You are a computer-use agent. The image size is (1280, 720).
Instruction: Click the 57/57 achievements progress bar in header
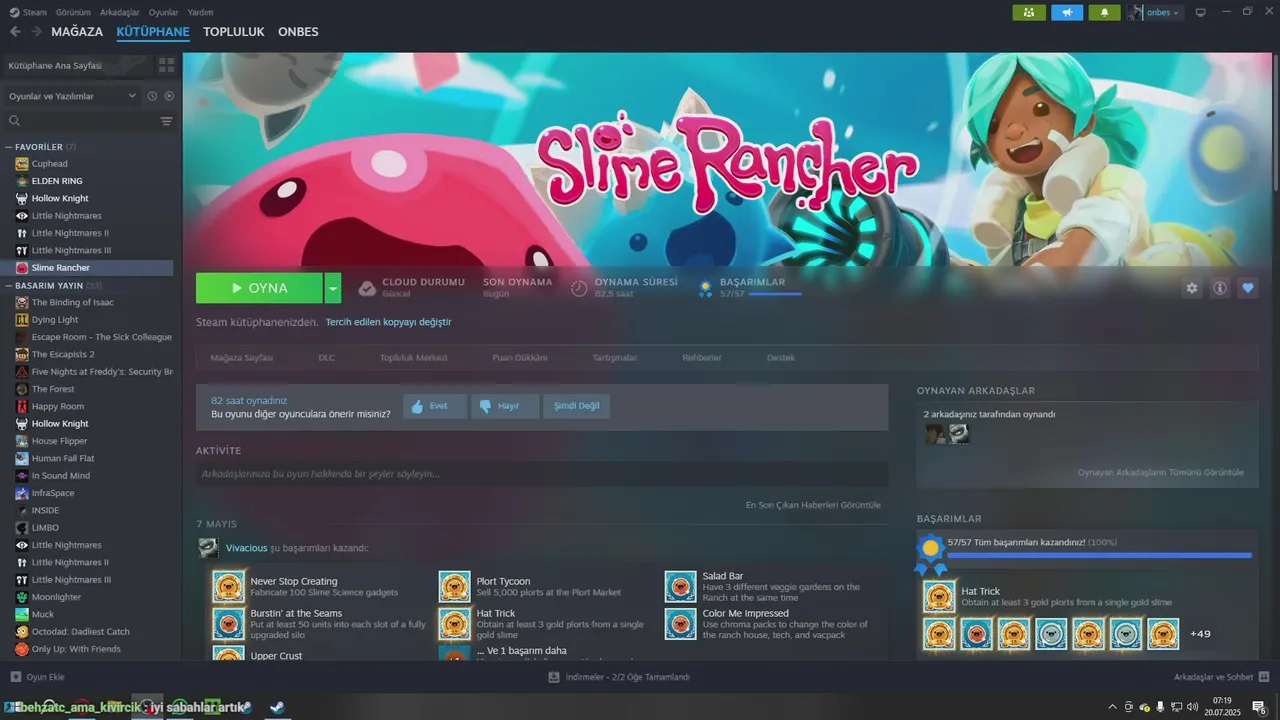775,294
